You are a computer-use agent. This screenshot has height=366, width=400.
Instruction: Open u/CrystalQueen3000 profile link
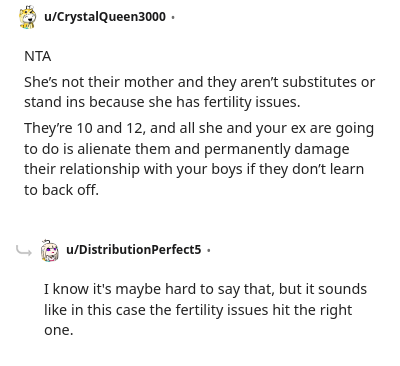[105, 17]
